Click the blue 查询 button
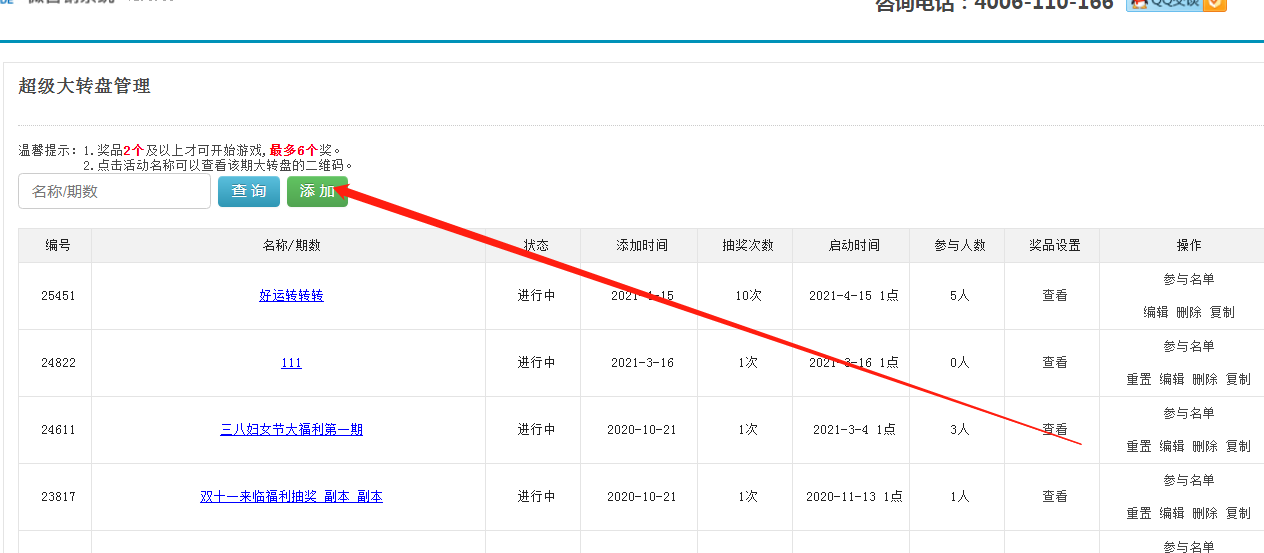The height and width of the screenshot is (553, 1264). pos(249,191)
